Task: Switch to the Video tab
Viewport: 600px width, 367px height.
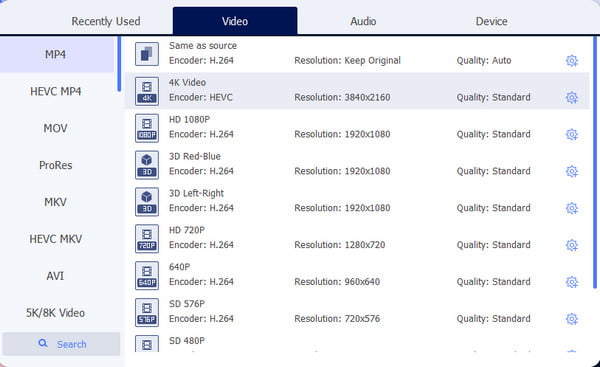Action: click(235, 21)
